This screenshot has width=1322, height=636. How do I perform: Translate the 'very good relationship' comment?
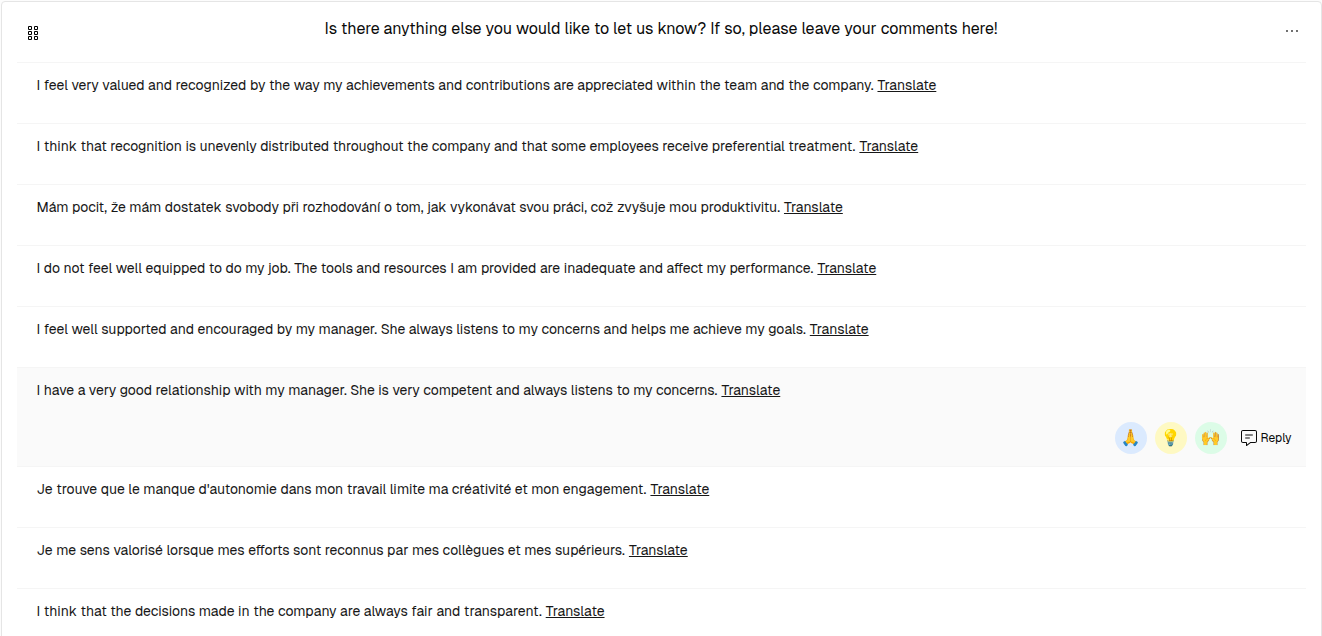point(751,390)
